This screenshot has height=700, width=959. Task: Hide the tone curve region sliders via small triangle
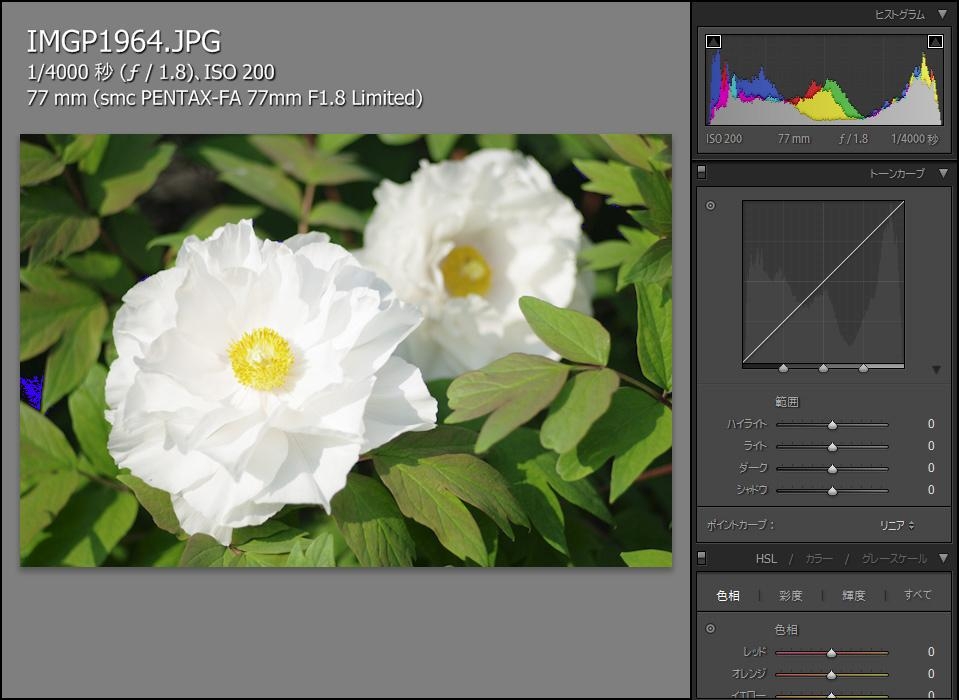(936, 370)
